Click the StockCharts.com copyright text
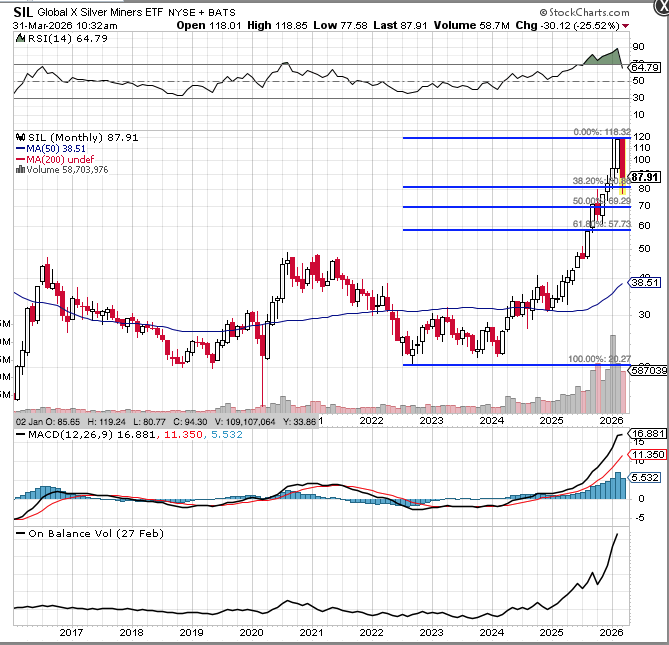Image resolution: width=669 pixels, height=645 pixels. click(x=585, y=12)
